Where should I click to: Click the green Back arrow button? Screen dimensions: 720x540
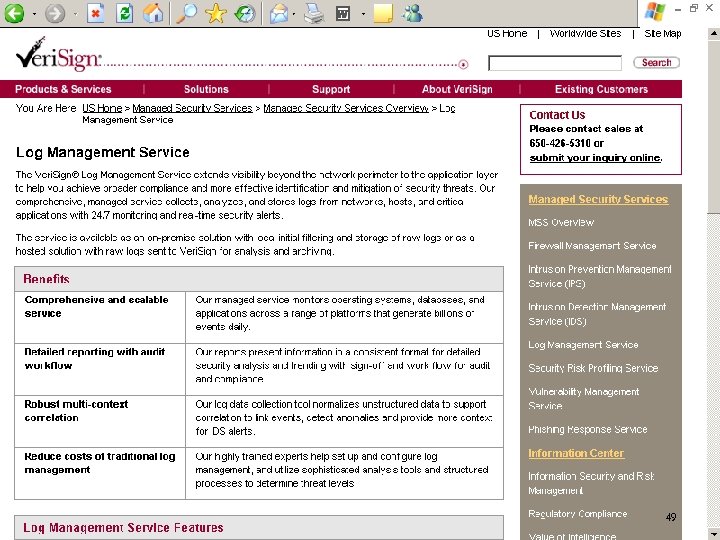click(x=14, y=13)
